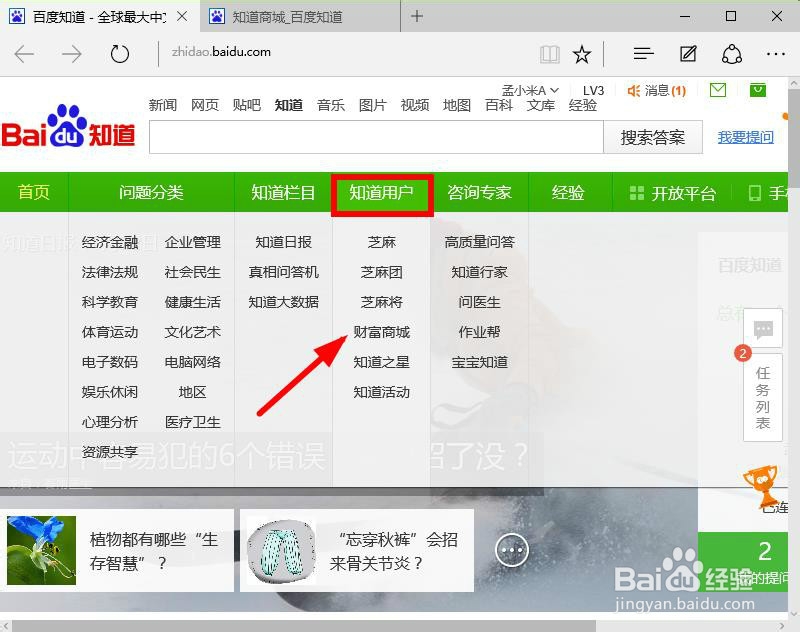
Task: Open the 开放平台 navigation item
Action: pos(672,193)
